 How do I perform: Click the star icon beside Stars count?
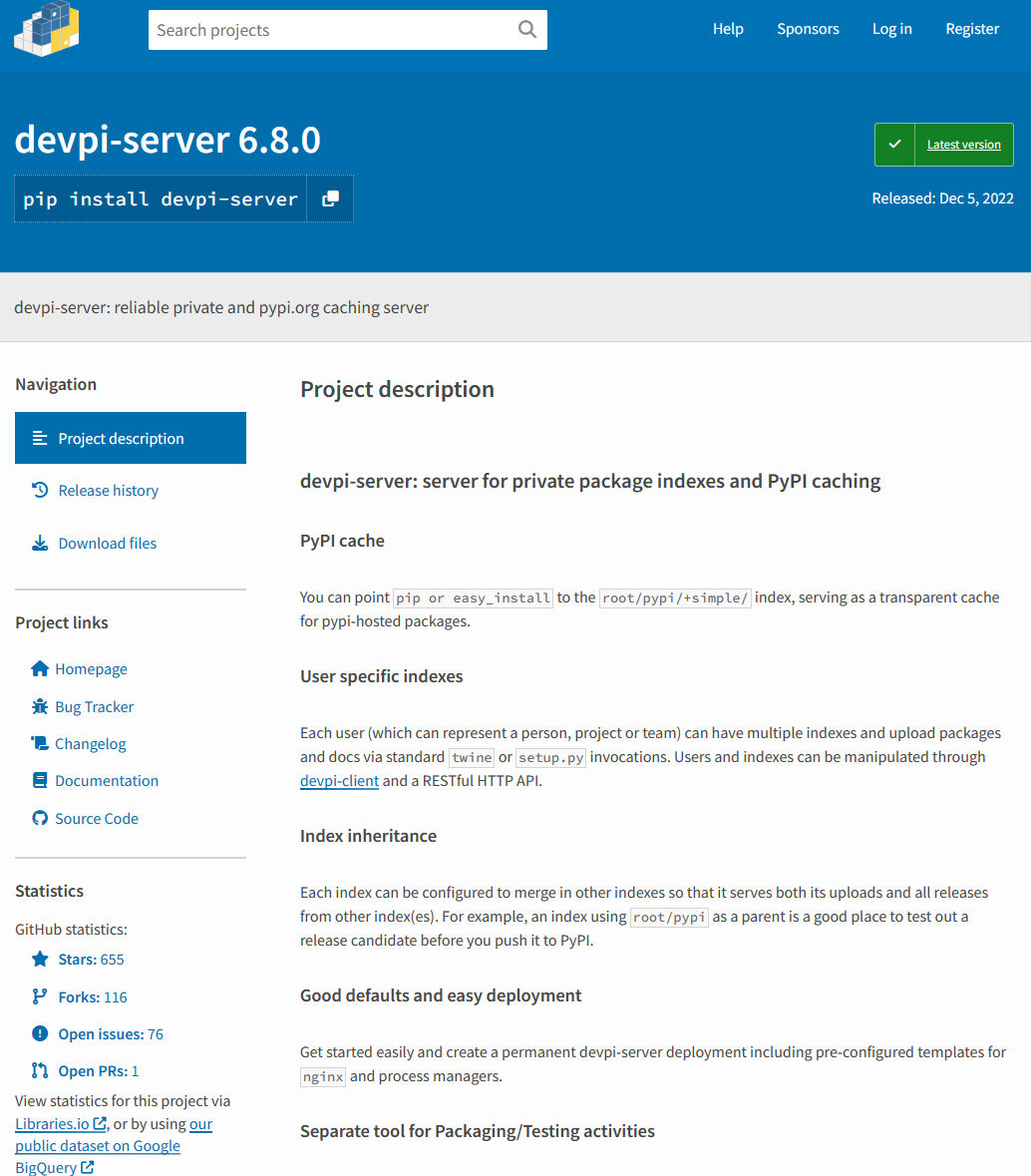point(39,959)
